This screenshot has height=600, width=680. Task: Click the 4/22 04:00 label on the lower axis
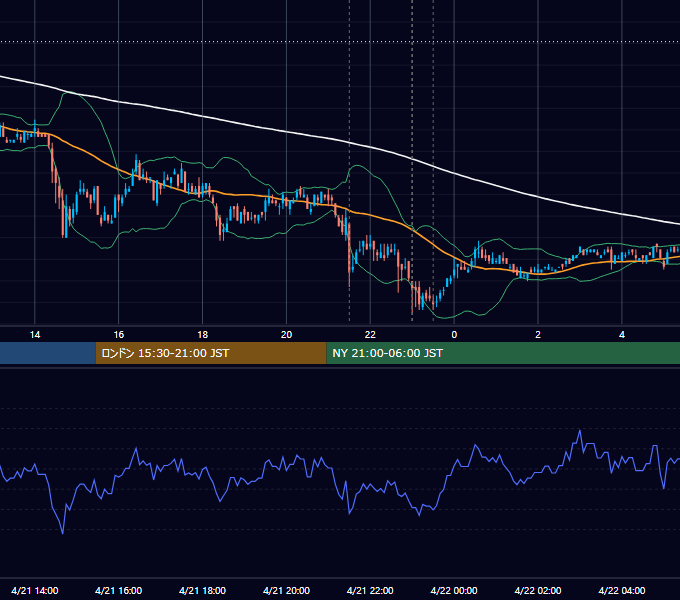click(622, 590)
